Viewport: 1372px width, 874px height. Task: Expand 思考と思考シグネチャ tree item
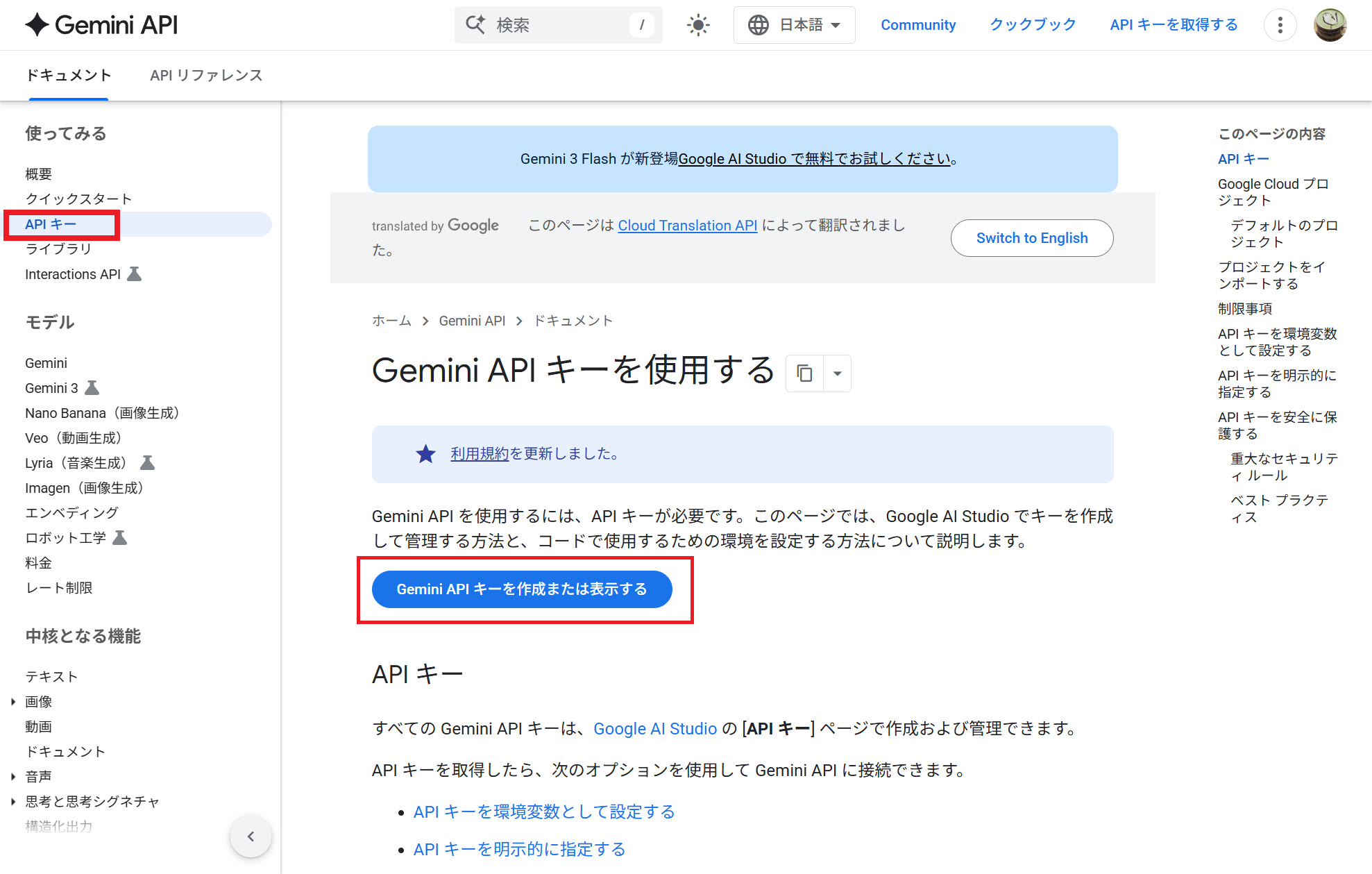[13, 802]
